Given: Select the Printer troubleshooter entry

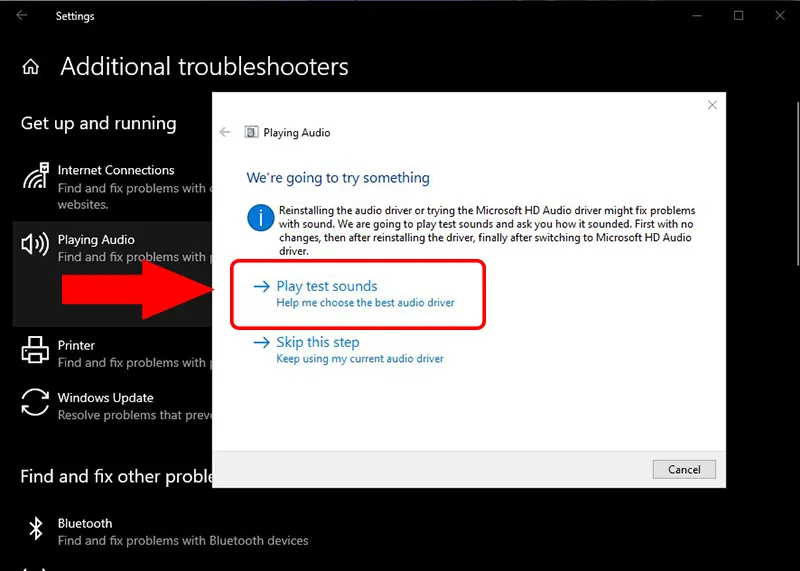Looking at the screenshot, I should point(76,345).
